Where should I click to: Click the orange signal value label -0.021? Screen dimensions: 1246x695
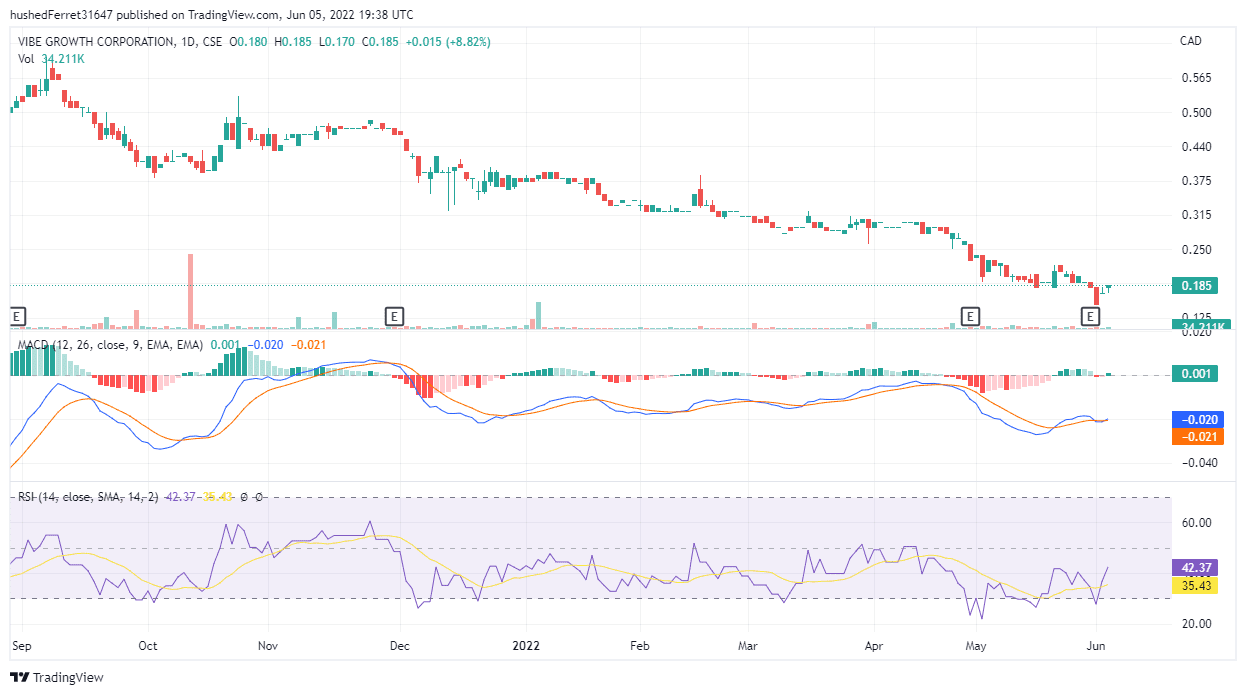point(1197,436)
